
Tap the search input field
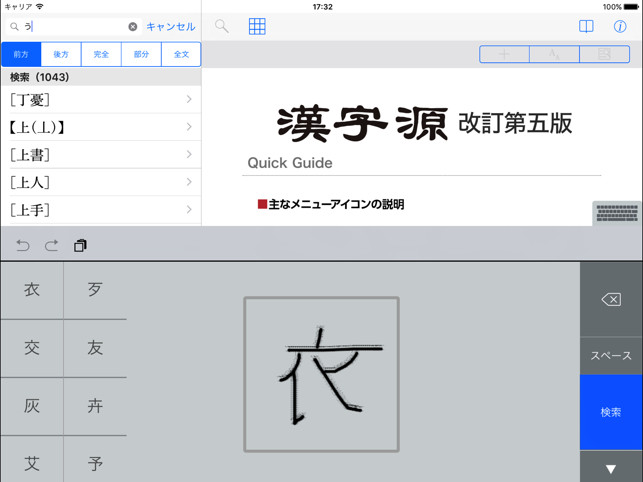pyautogui.click(x=74, y=27)
